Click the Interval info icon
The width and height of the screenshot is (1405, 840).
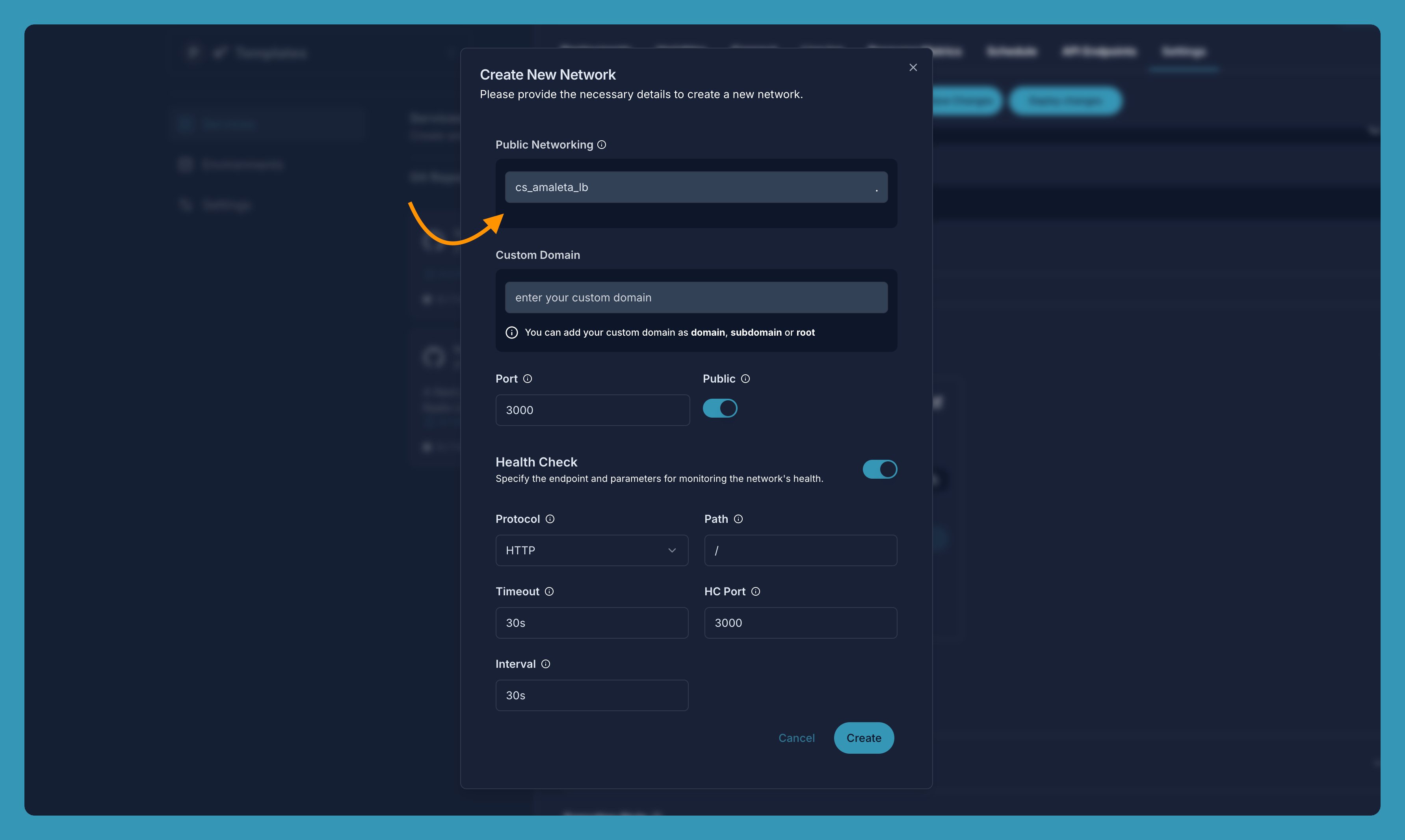(x=546, y=664)
